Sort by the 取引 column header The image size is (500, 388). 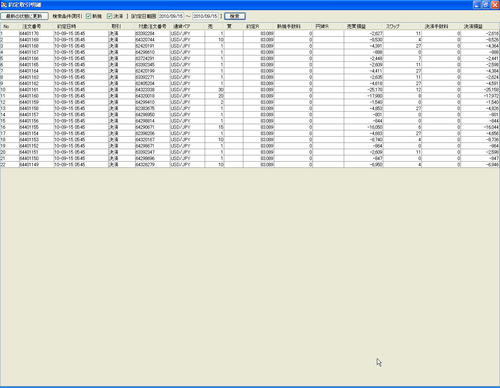click(x=121, y=26)
